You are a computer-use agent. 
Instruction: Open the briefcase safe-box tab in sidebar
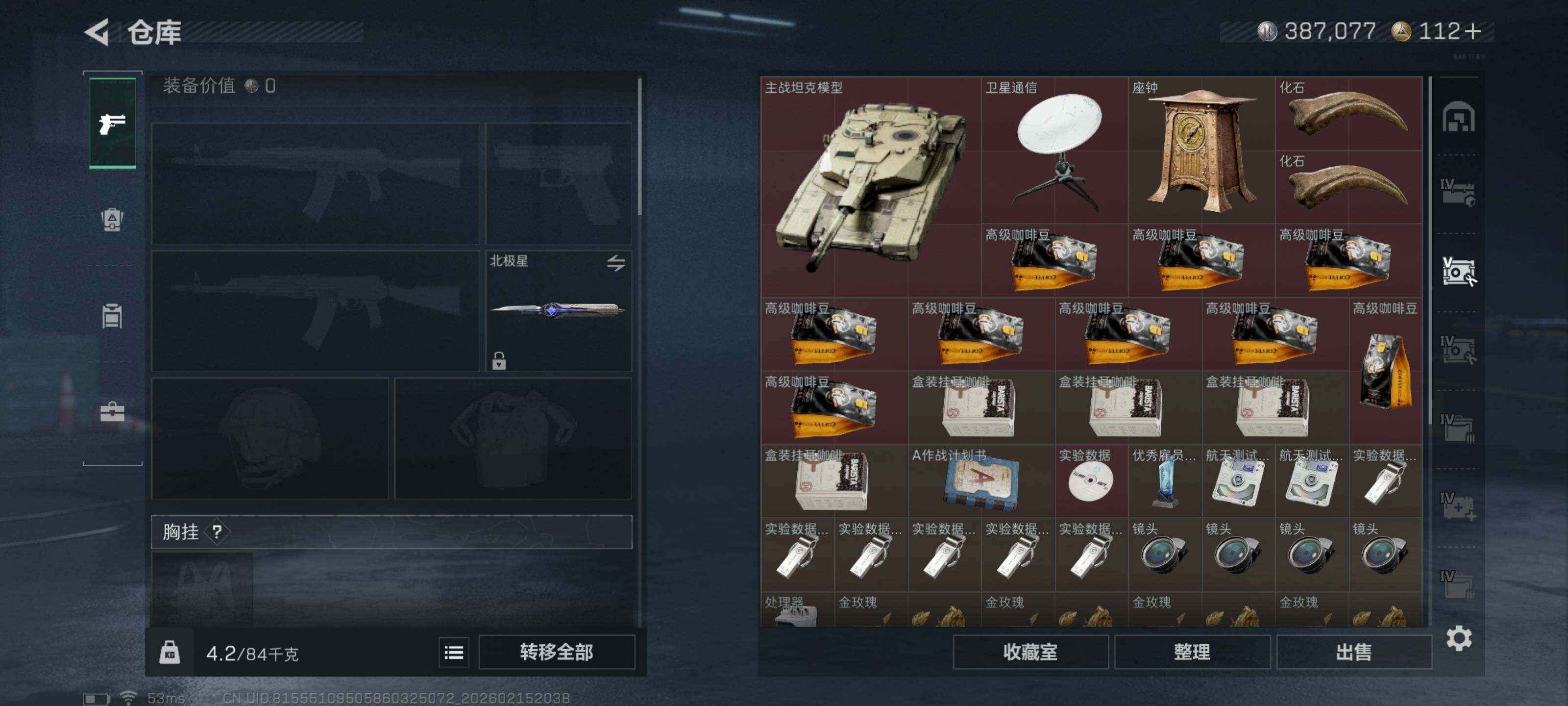point(112,412)
